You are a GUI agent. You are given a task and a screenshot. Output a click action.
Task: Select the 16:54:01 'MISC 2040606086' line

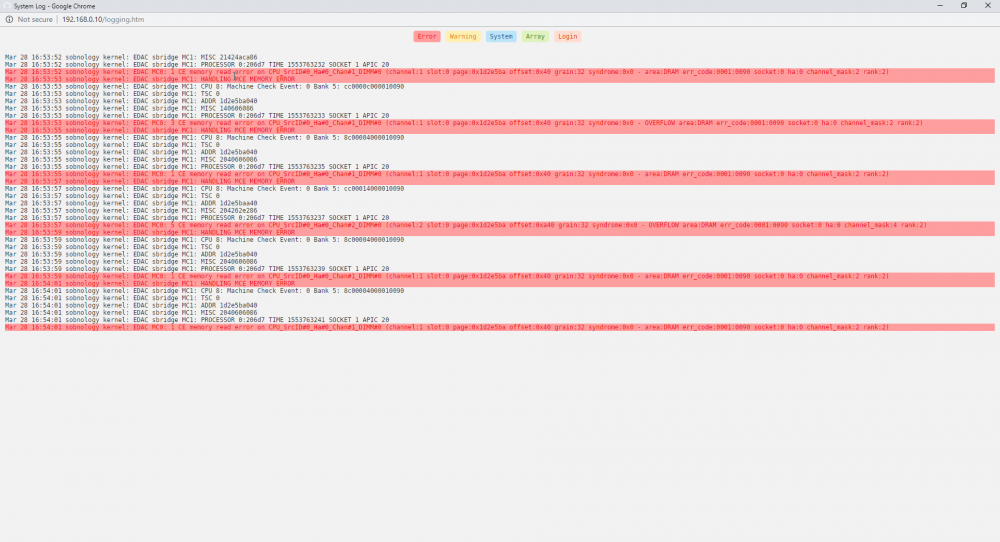coord(131,312)
